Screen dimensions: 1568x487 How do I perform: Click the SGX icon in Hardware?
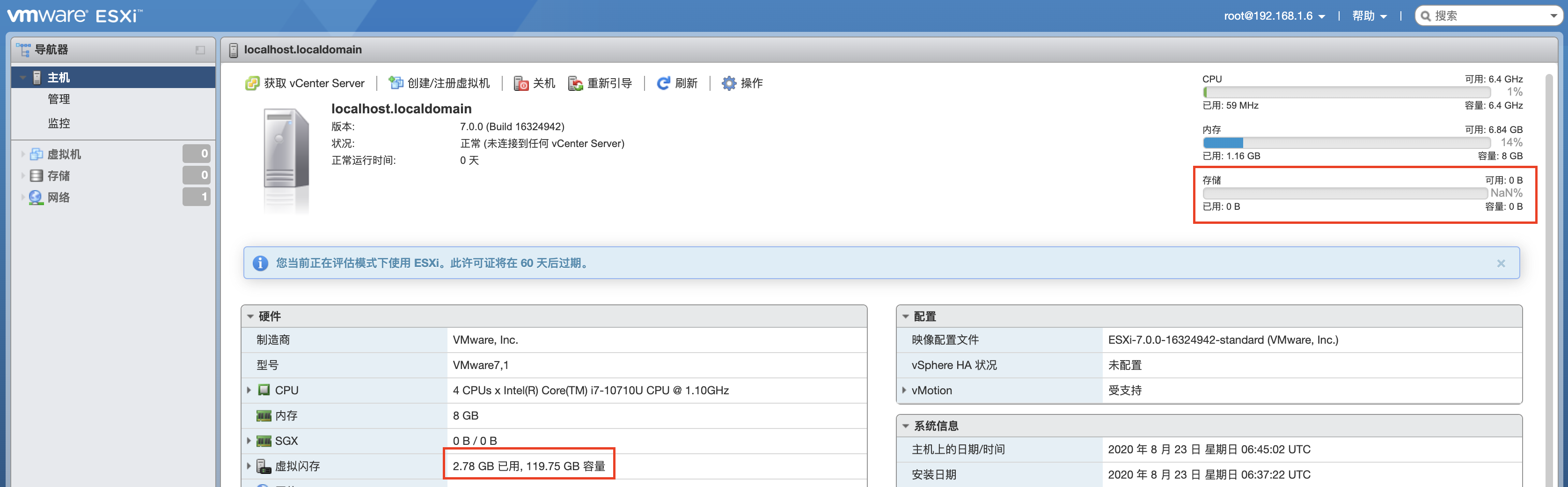pos(264,441)
